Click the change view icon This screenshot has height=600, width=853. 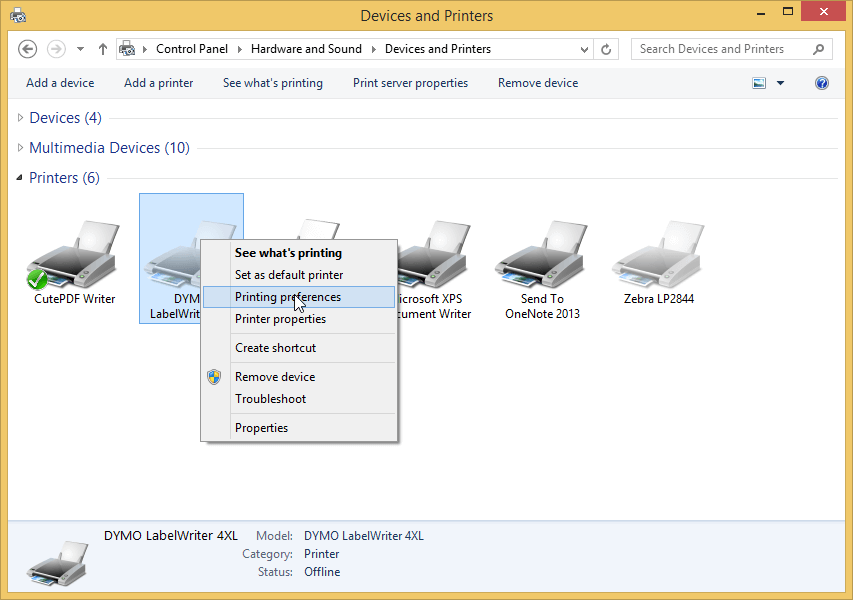click(759, 83)
